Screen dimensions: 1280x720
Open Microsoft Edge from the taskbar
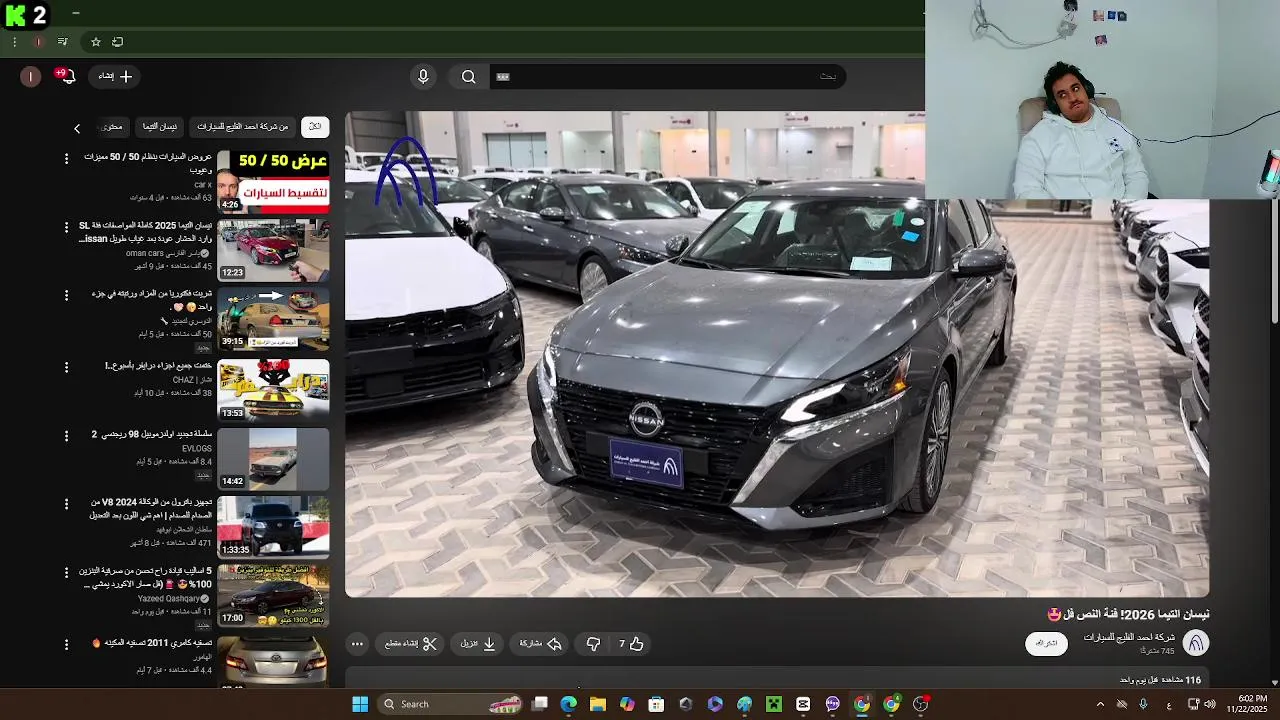click(568, 704)
